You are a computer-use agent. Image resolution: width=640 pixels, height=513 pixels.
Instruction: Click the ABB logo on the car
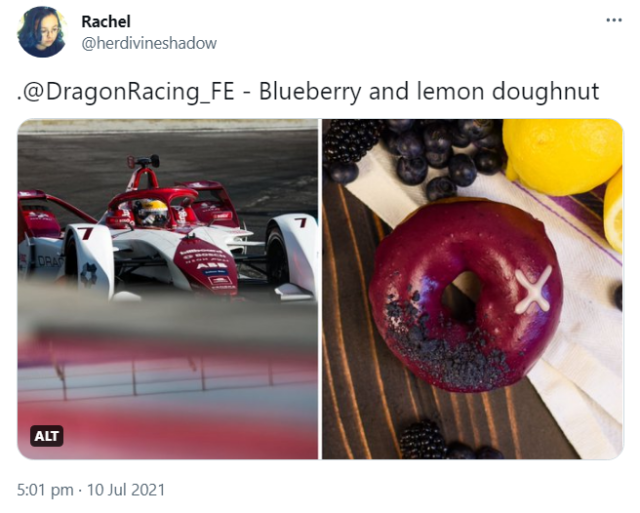206,266
